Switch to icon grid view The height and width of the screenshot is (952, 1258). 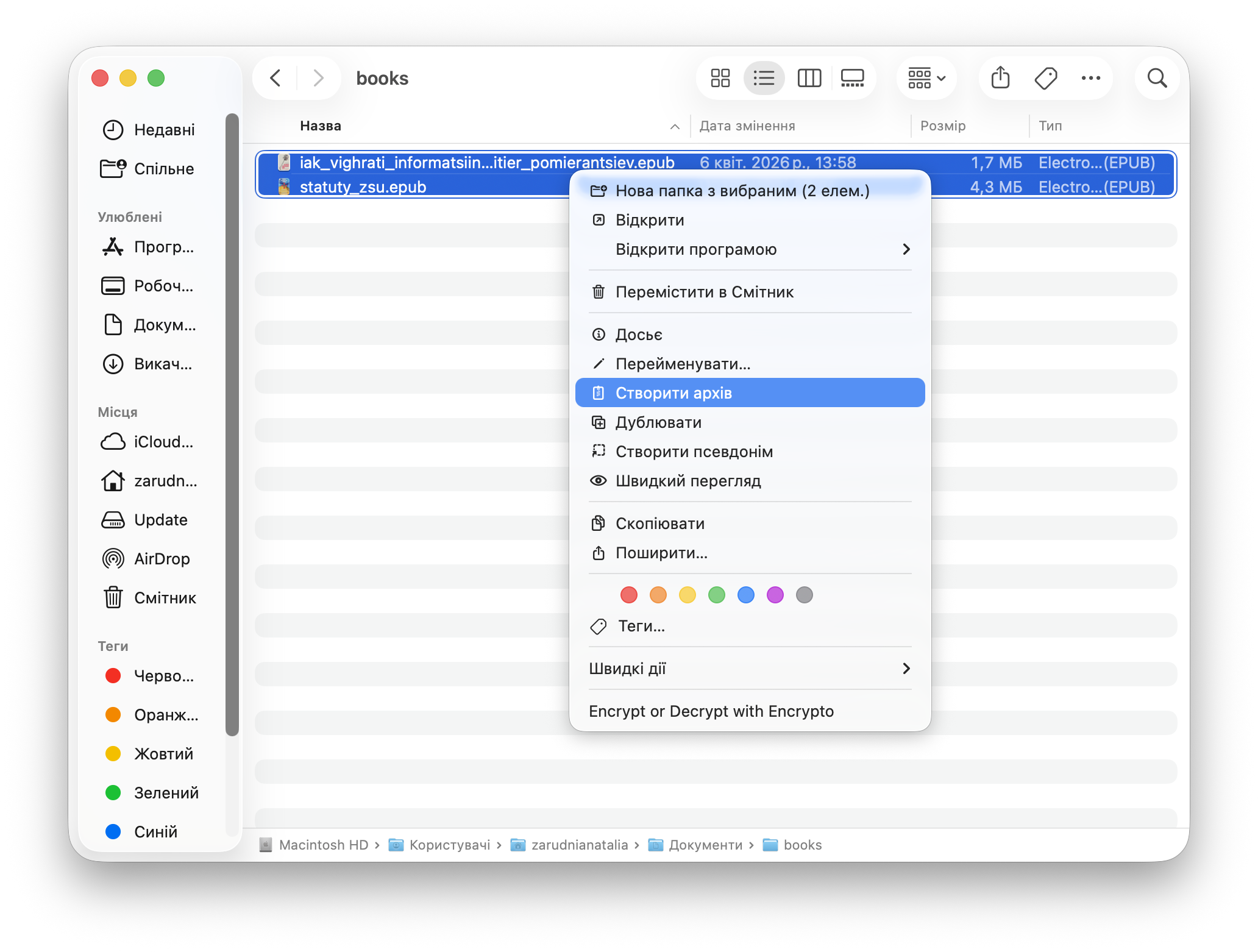point(720,78)
